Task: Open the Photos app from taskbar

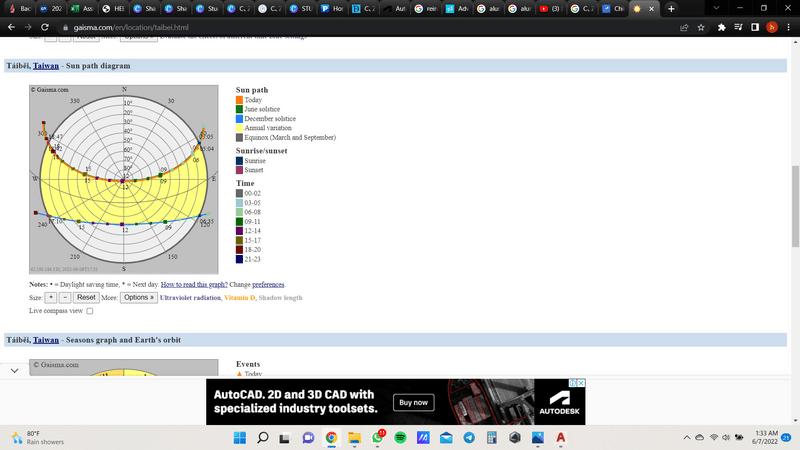Action: pyautogui.click(x=538, y=437)
